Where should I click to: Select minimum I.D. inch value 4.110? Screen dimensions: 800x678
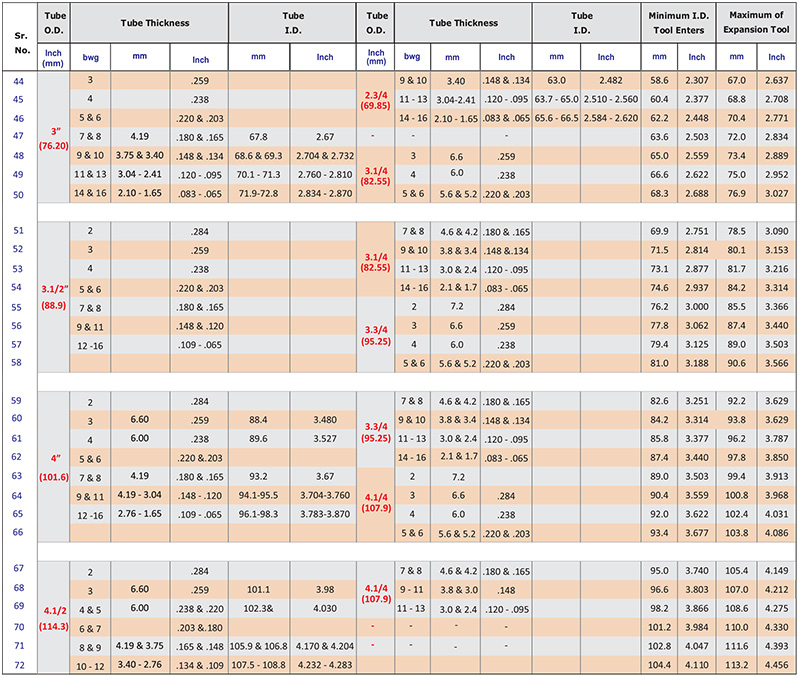(696, 665)
